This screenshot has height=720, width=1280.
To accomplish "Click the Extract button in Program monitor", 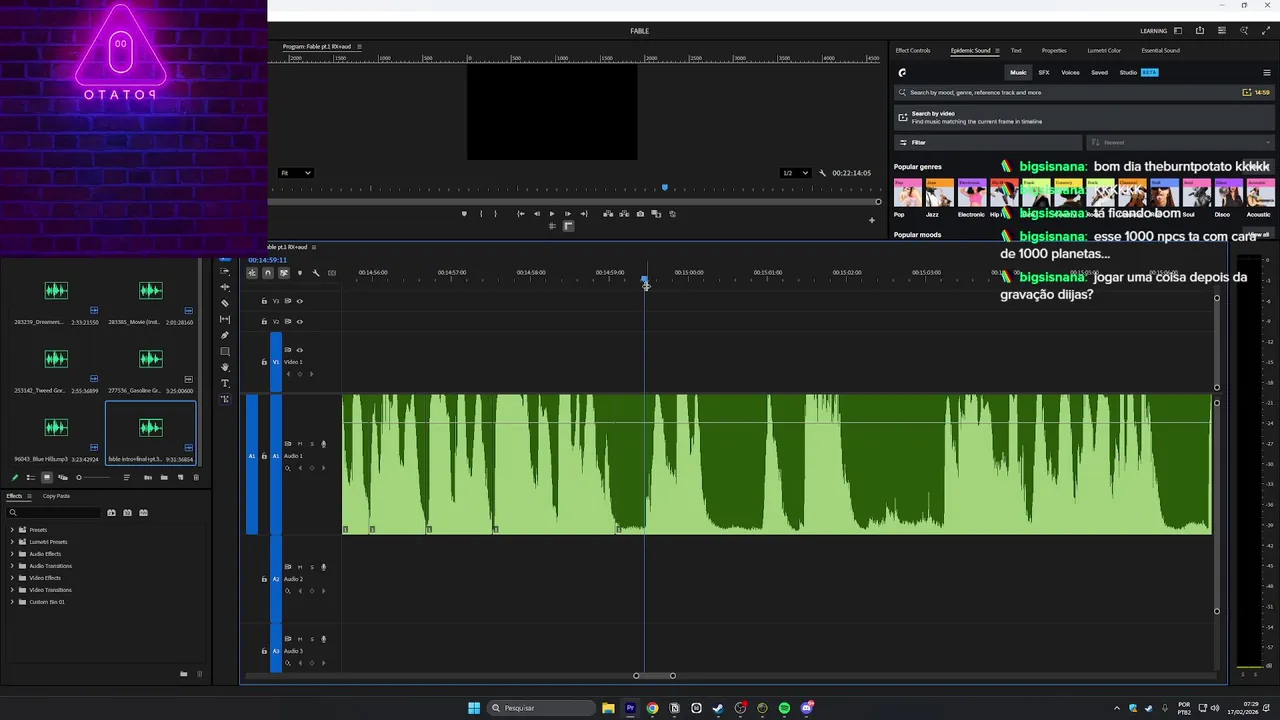I will tap(624, 214).
